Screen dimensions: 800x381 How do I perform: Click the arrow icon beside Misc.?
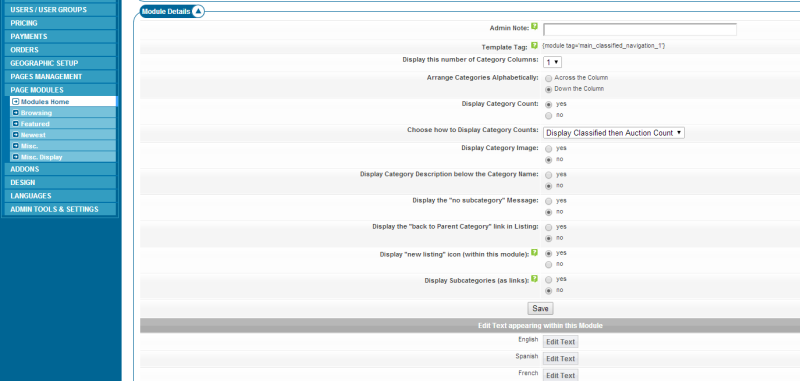16,146
